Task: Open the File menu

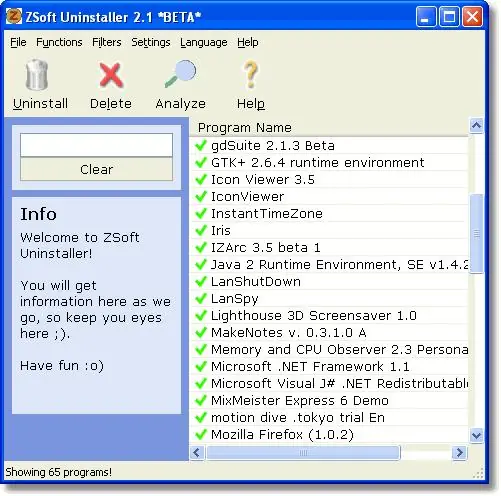Action: point(18,42)
